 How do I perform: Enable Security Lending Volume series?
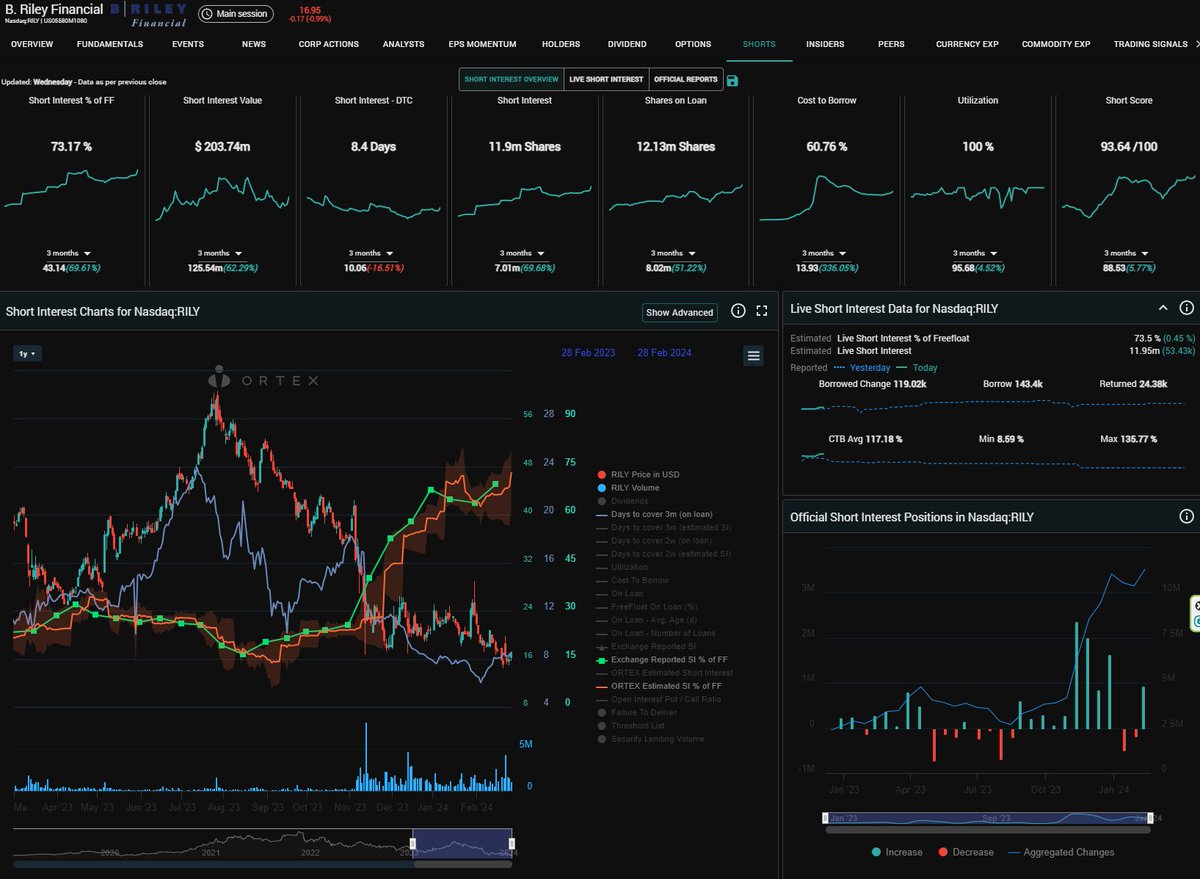click(650, 739)
